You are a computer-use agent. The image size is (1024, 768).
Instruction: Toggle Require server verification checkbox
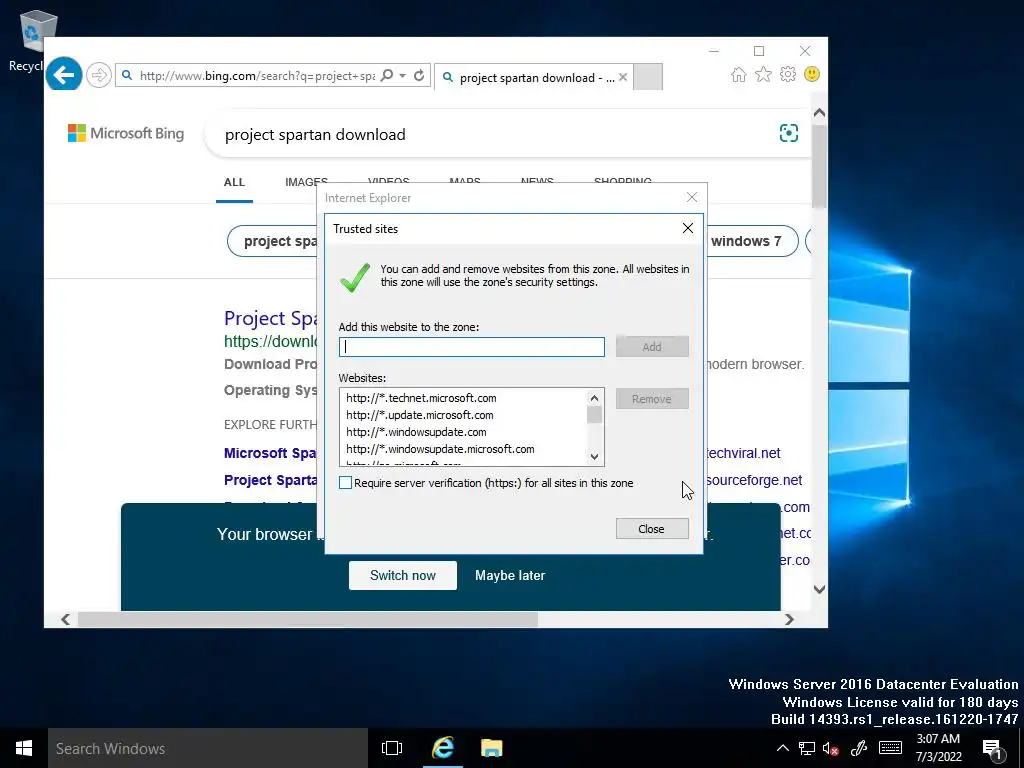tap(345, 483)
